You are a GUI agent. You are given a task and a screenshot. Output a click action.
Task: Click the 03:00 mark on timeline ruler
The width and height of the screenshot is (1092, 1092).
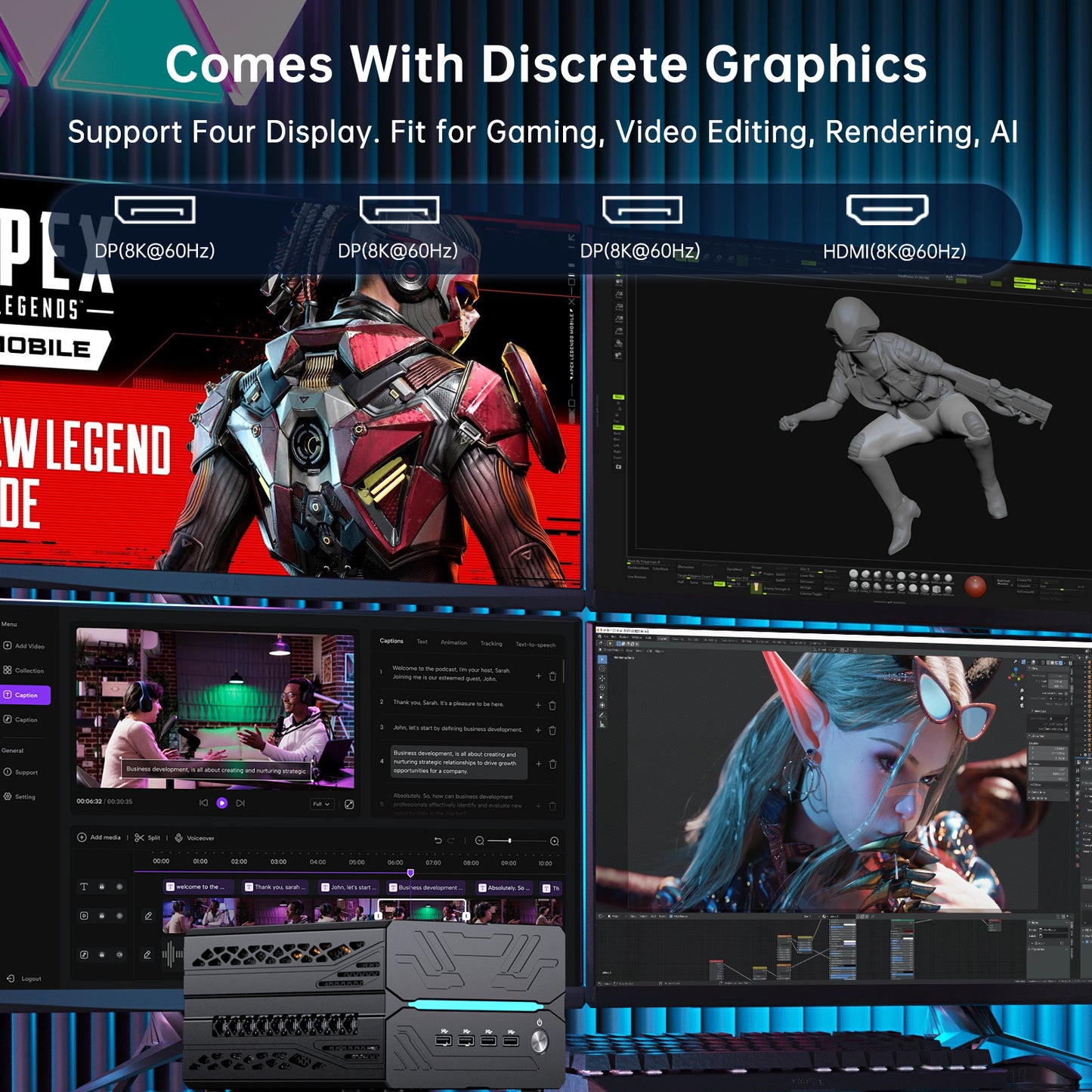pyautogui.click(x=279, y=862)
